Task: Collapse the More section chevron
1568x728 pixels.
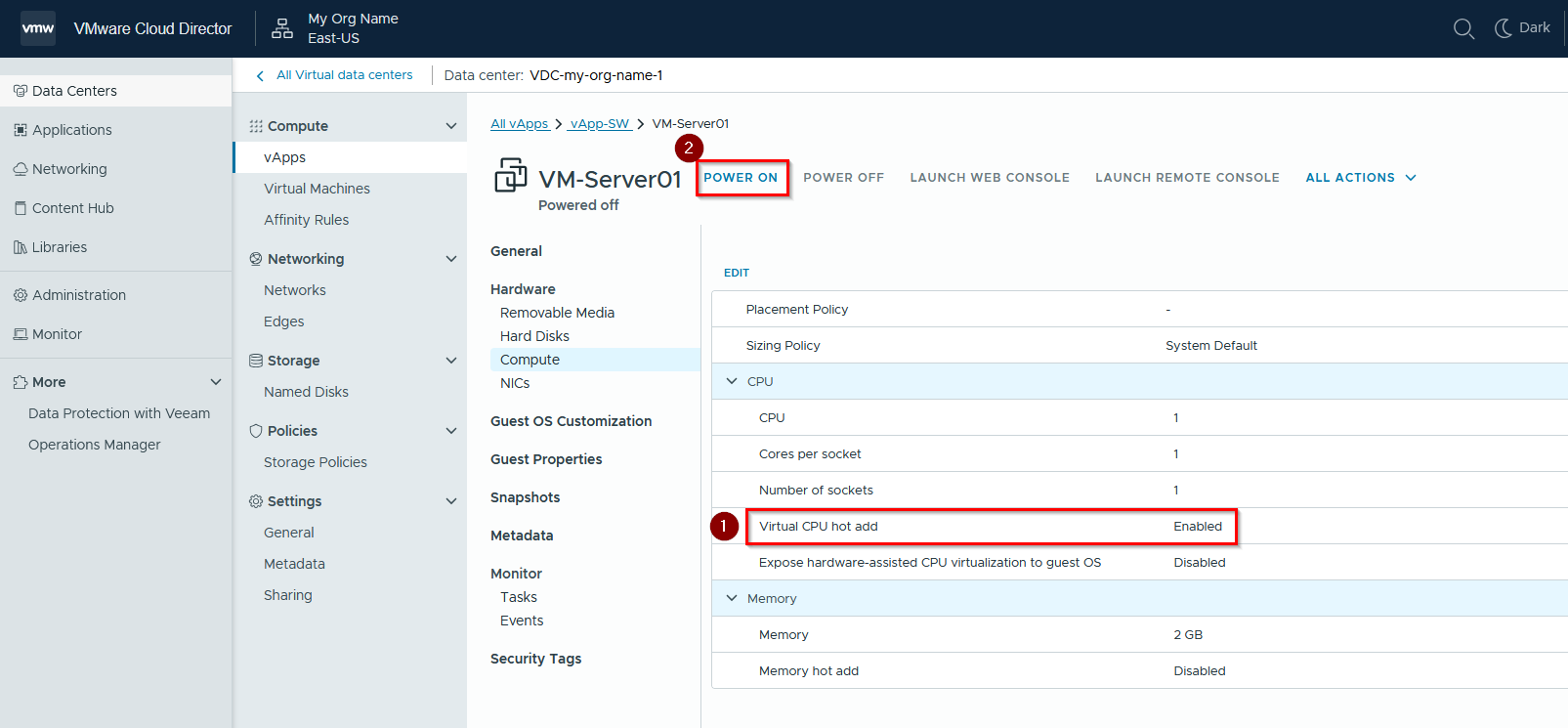Action: [216, 382]
